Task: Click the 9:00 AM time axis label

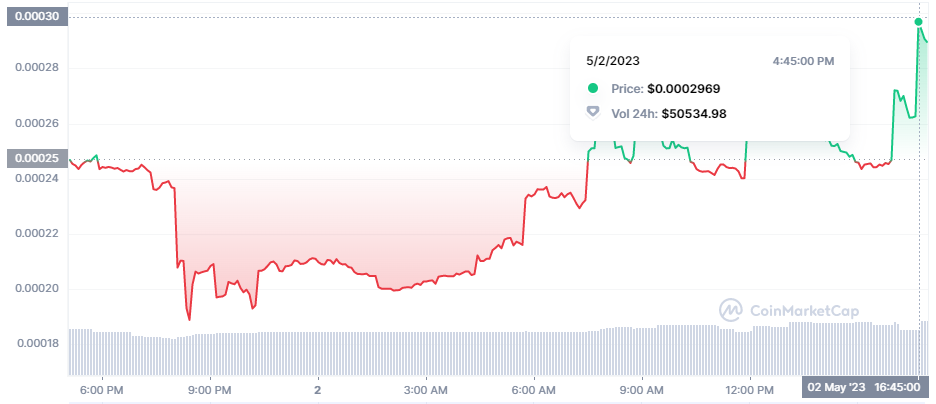Action: (642, 391)
